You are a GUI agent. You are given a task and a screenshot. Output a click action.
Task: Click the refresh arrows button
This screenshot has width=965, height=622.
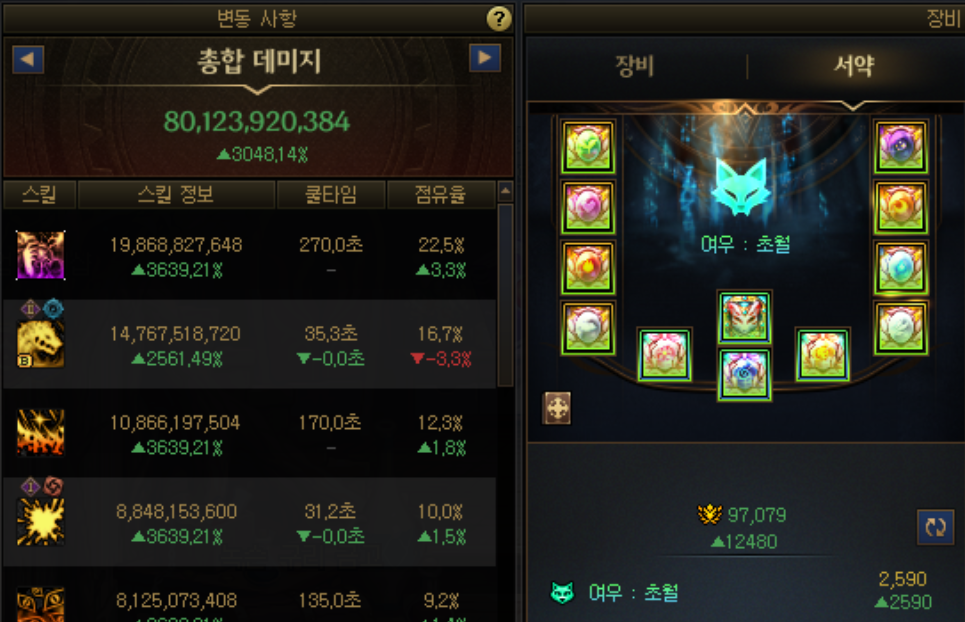tap(935, 527)
